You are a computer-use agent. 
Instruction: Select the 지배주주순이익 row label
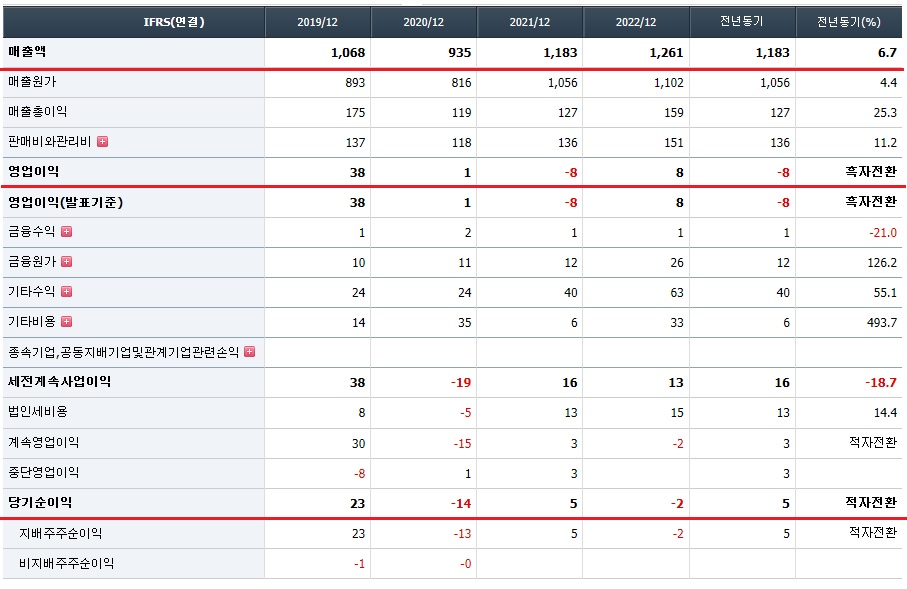pos(61,533)
